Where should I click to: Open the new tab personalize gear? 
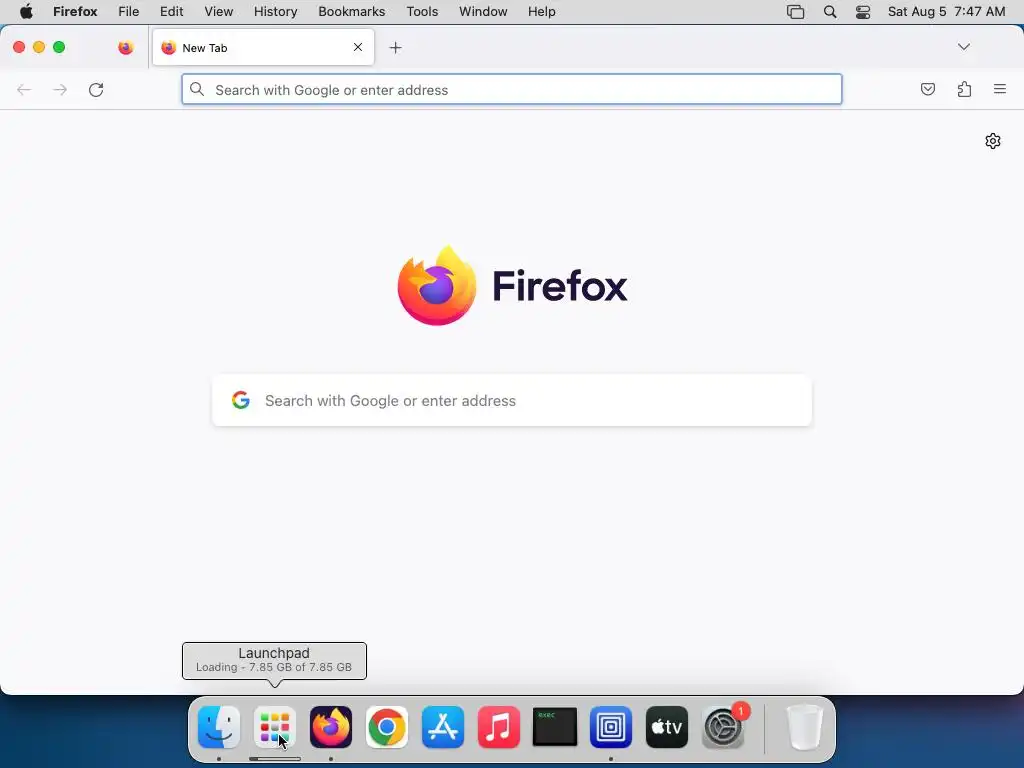(993, 141)
